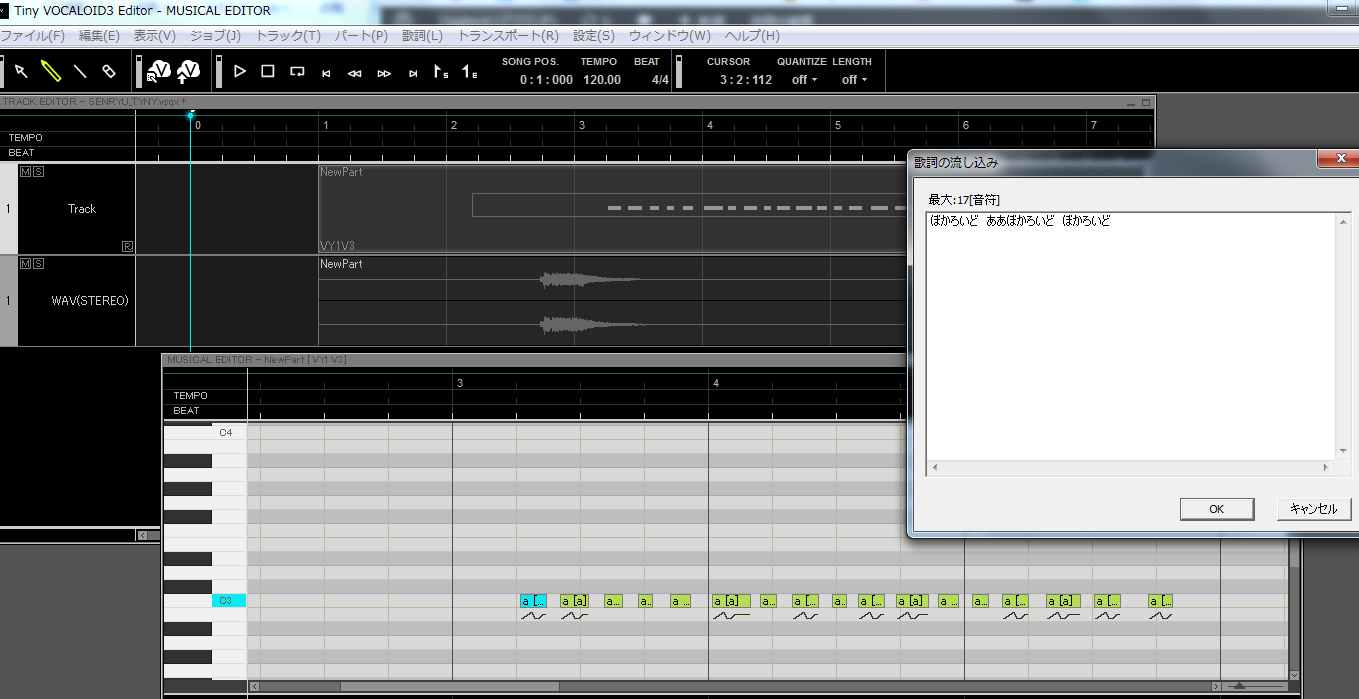
Task: Click the fast forward button
Action: [x=384, y=73]
